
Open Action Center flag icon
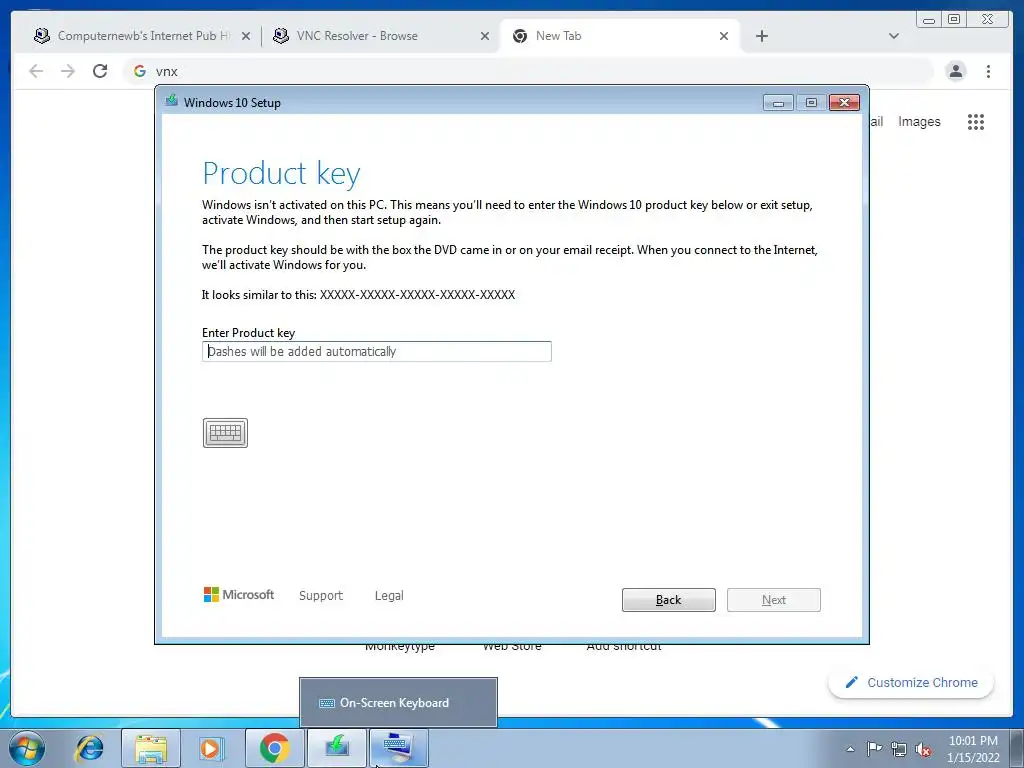(874, 749)
